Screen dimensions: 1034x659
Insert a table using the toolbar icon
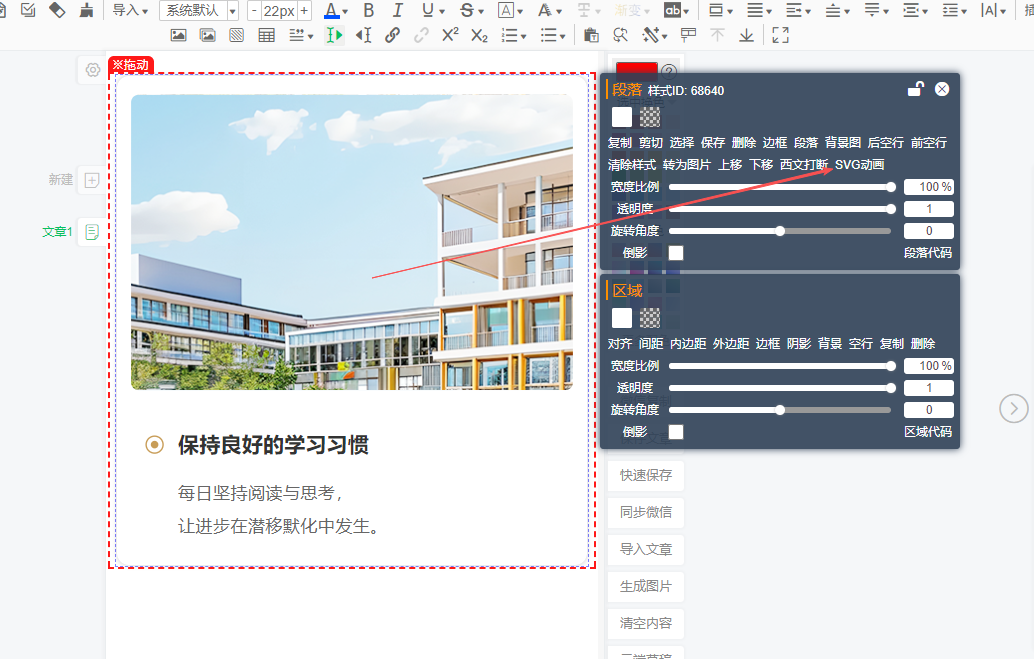(x=266, y=35)
